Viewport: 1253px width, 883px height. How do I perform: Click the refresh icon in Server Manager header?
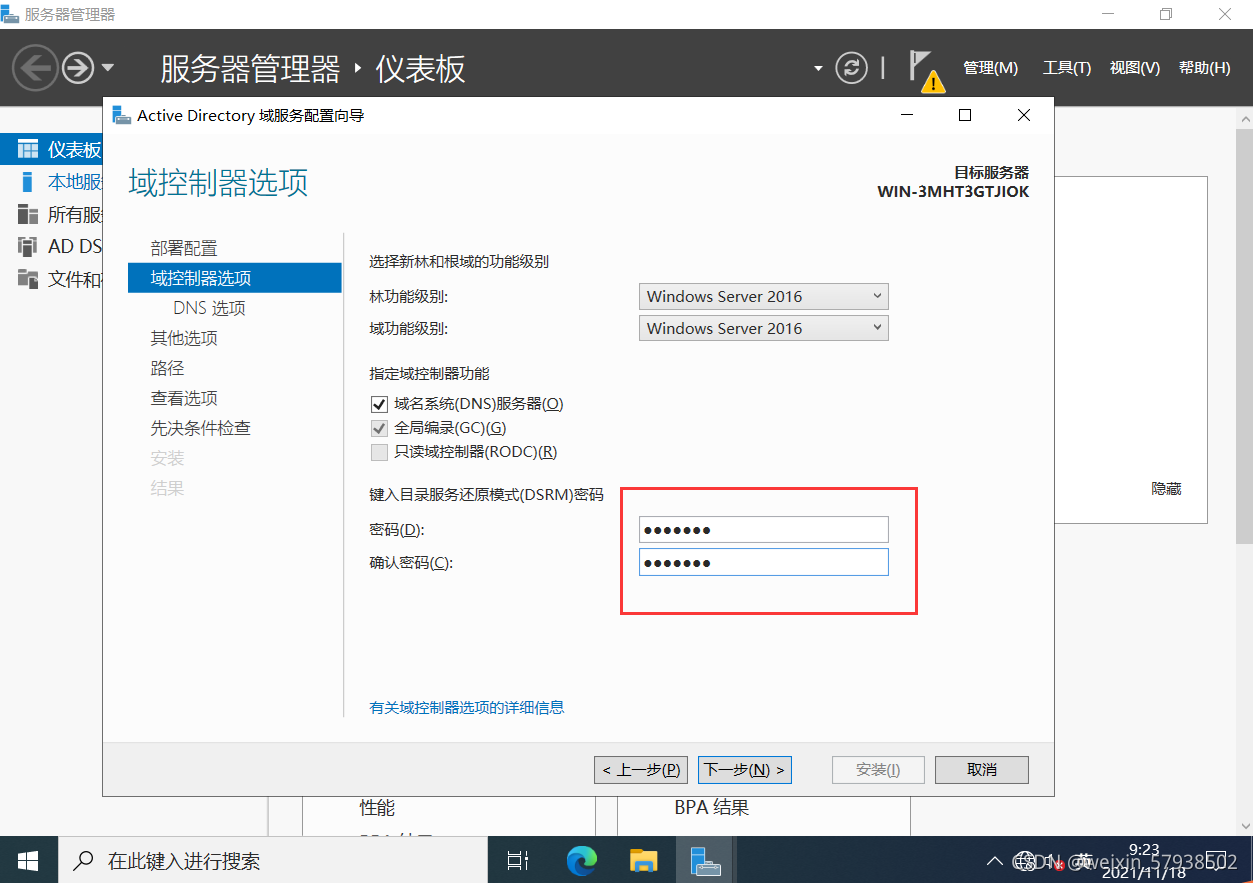tap(852, 68)
